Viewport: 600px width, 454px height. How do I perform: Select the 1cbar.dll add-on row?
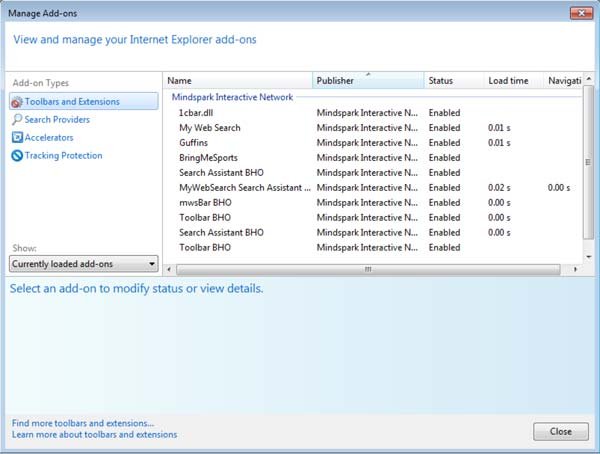(373, 113)
